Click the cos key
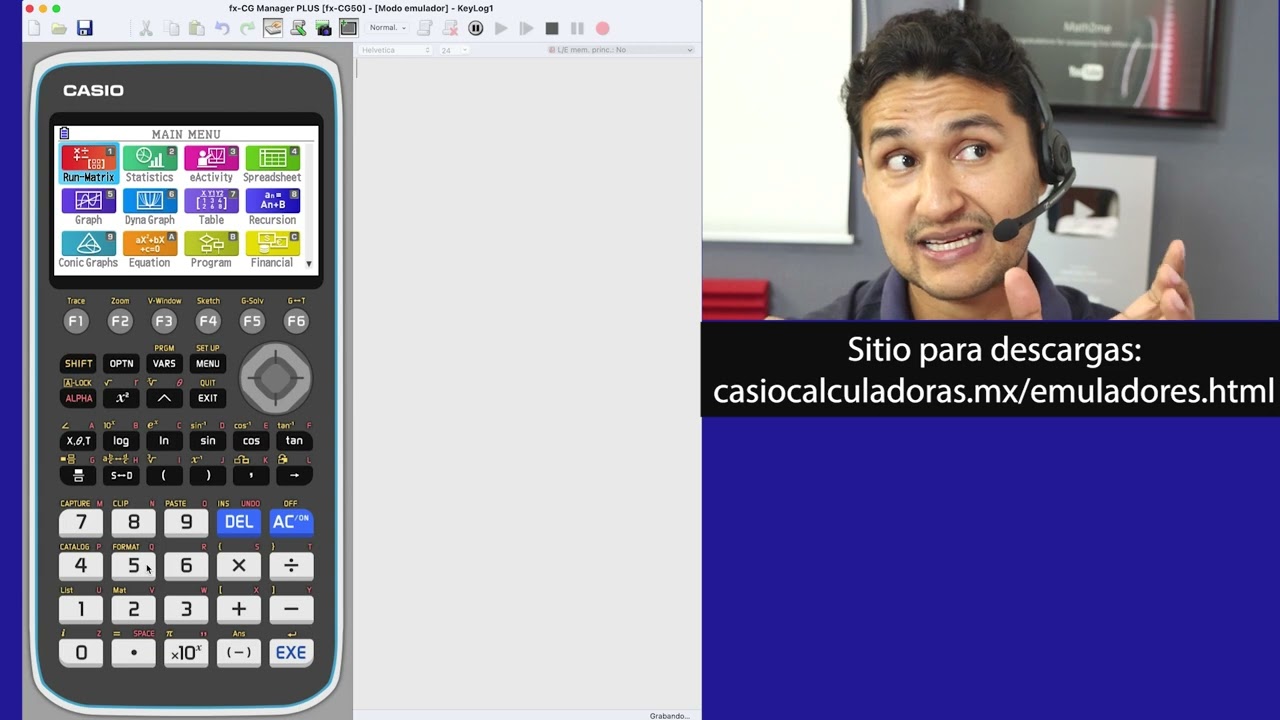The height and width of the screenshot is (720, 1280). [x=251, y=441]
